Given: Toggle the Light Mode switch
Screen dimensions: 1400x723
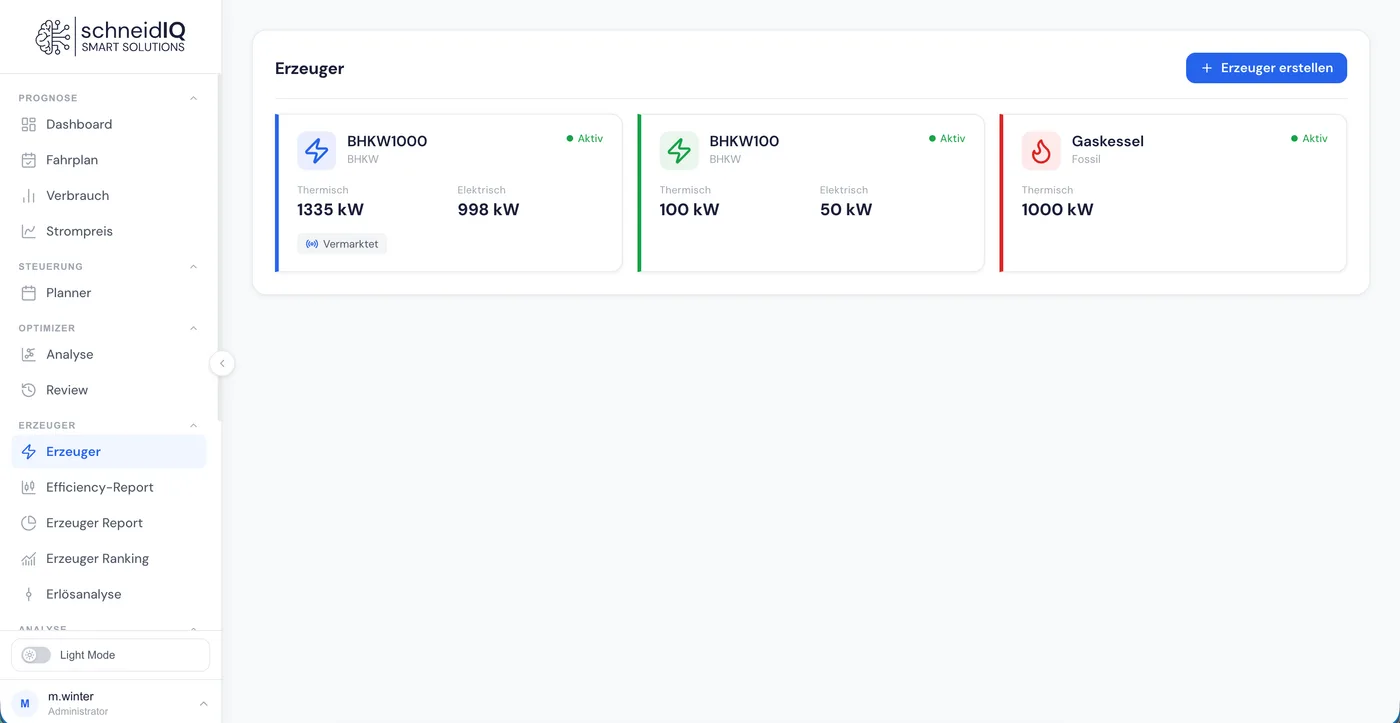Looking at the screenshot, I should 36,655.
